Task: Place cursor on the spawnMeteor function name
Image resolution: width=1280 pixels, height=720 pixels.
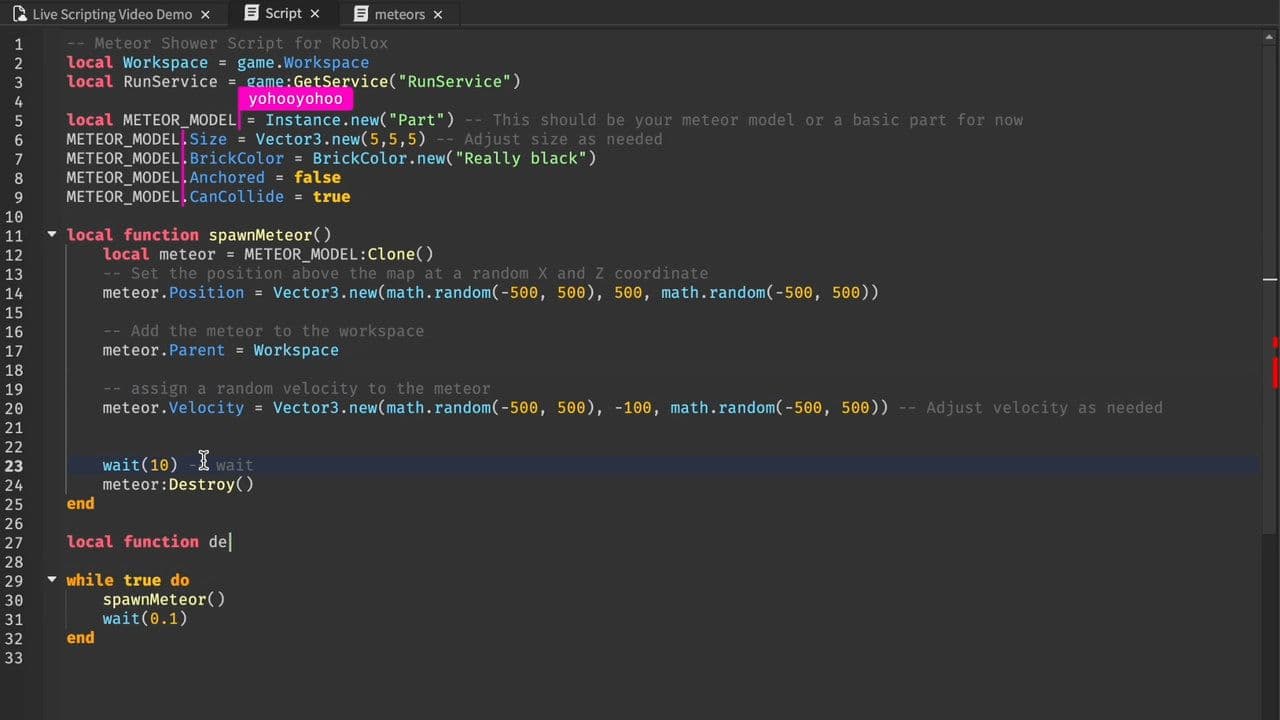Action: (x=260, y=234)
